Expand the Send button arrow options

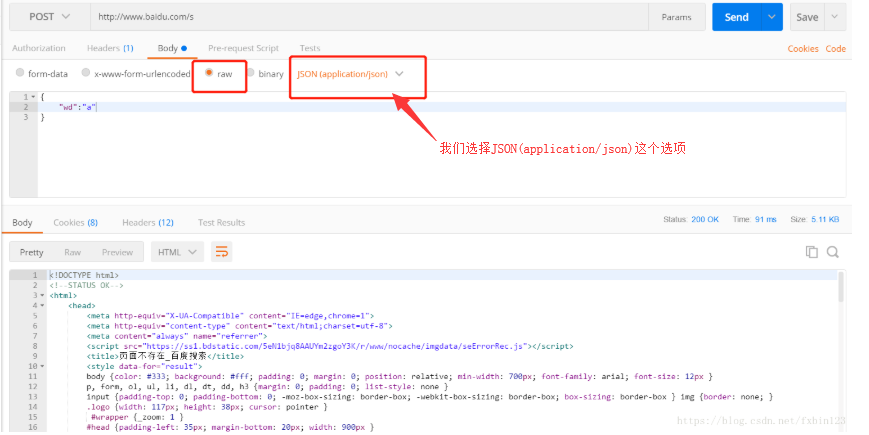click(771, 17)
